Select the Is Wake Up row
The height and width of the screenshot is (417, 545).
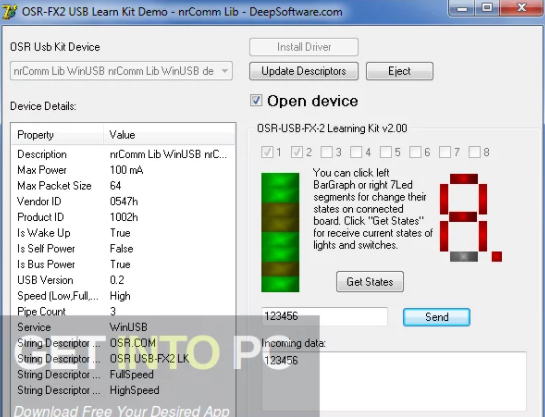(123, 233)
